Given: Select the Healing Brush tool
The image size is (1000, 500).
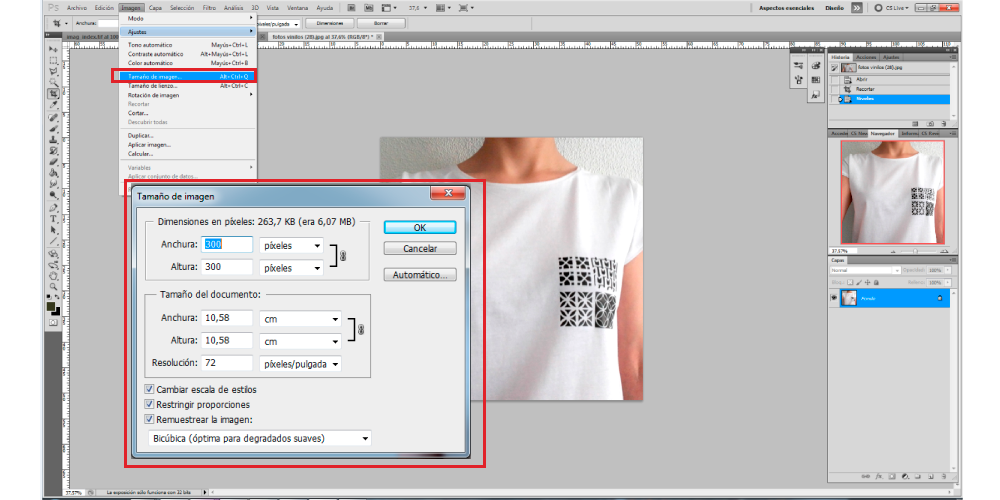Looking at the screenshot, I should point(54,117).
